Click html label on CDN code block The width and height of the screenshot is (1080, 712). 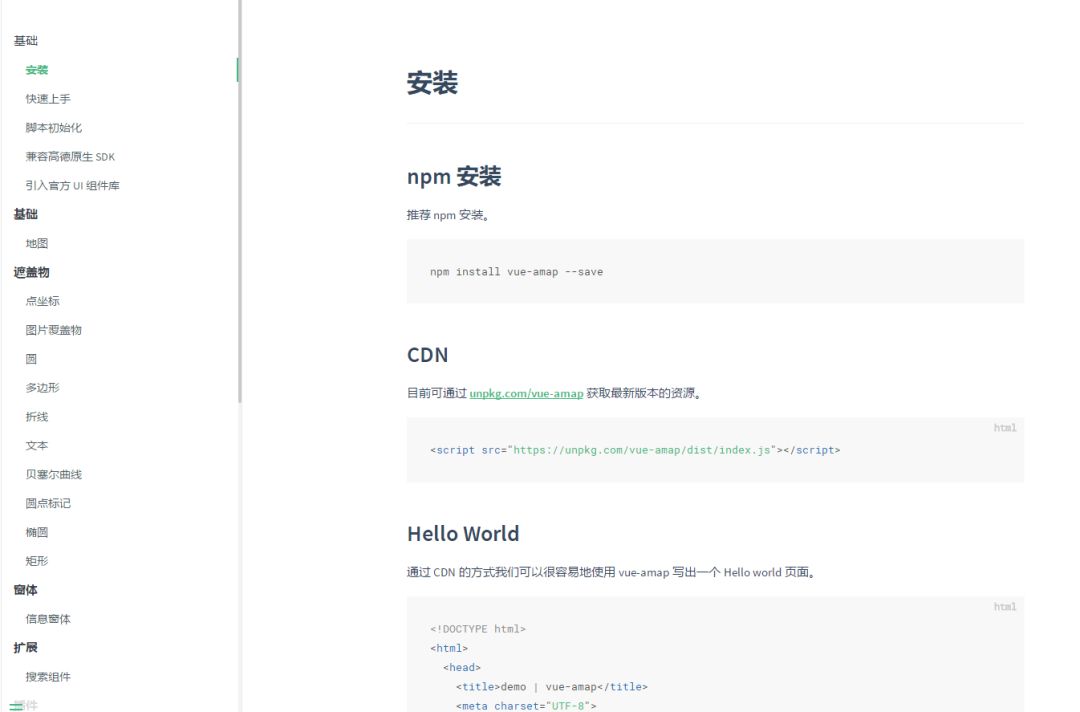(x=1005, y=428)
